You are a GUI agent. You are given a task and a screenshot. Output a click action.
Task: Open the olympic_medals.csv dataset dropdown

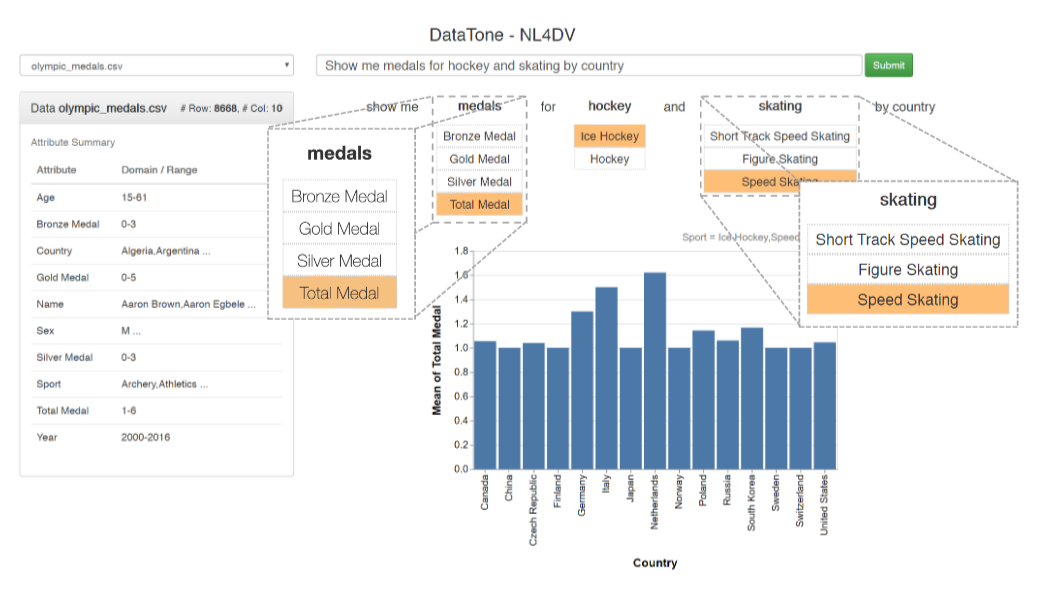coord(156,66)
